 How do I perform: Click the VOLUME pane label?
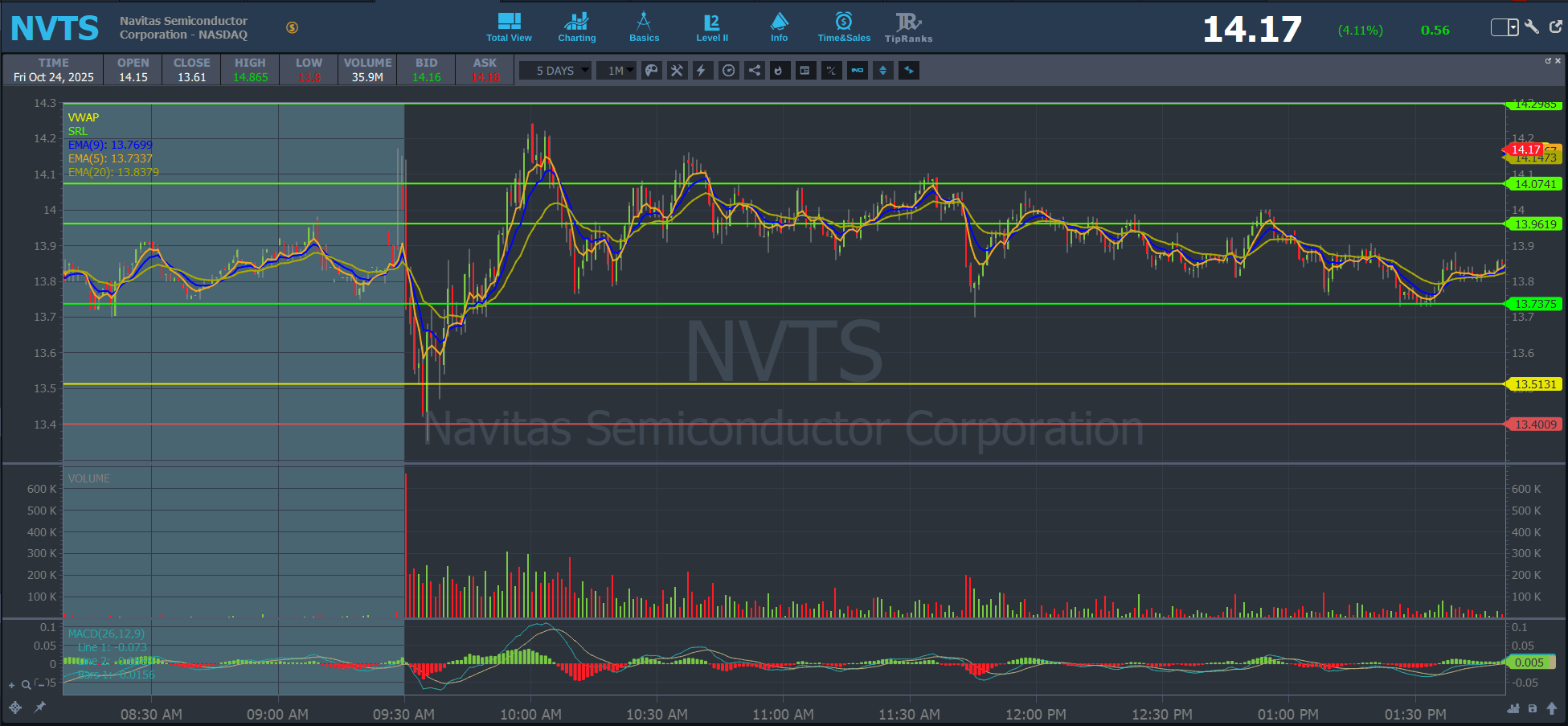tap(89, 478)
